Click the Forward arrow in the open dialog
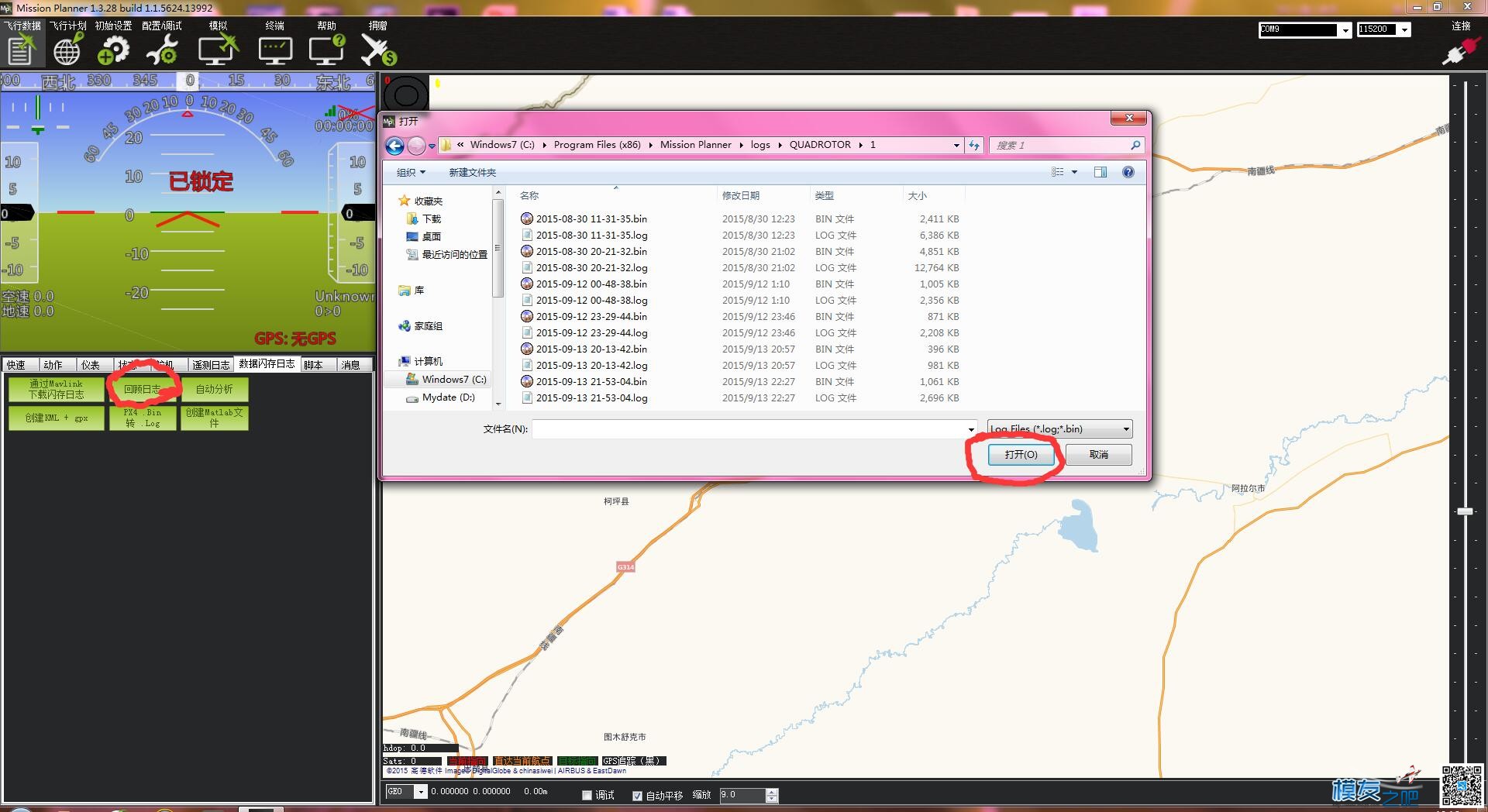The height and width of the screenshot is (812, 1488). pyautogui.click(x=417, y=146)
